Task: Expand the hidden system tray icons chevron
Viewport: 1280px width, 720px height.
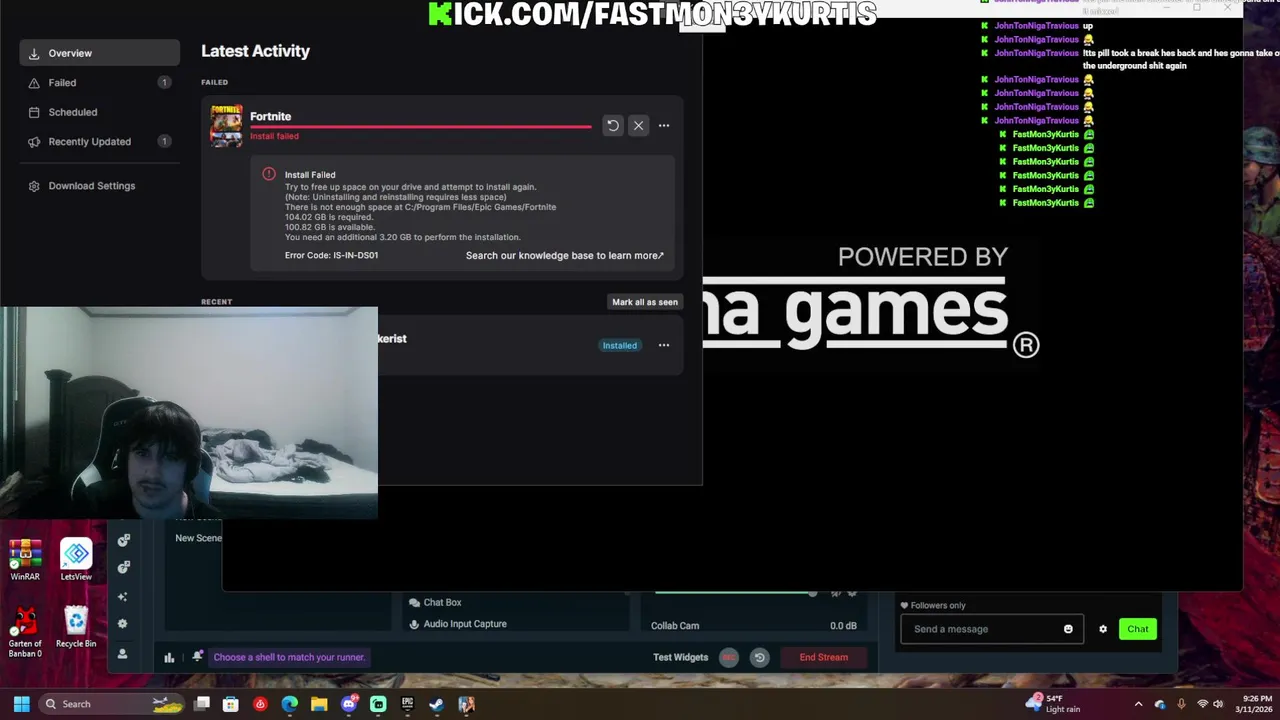Action: [x=1138, y=704]
